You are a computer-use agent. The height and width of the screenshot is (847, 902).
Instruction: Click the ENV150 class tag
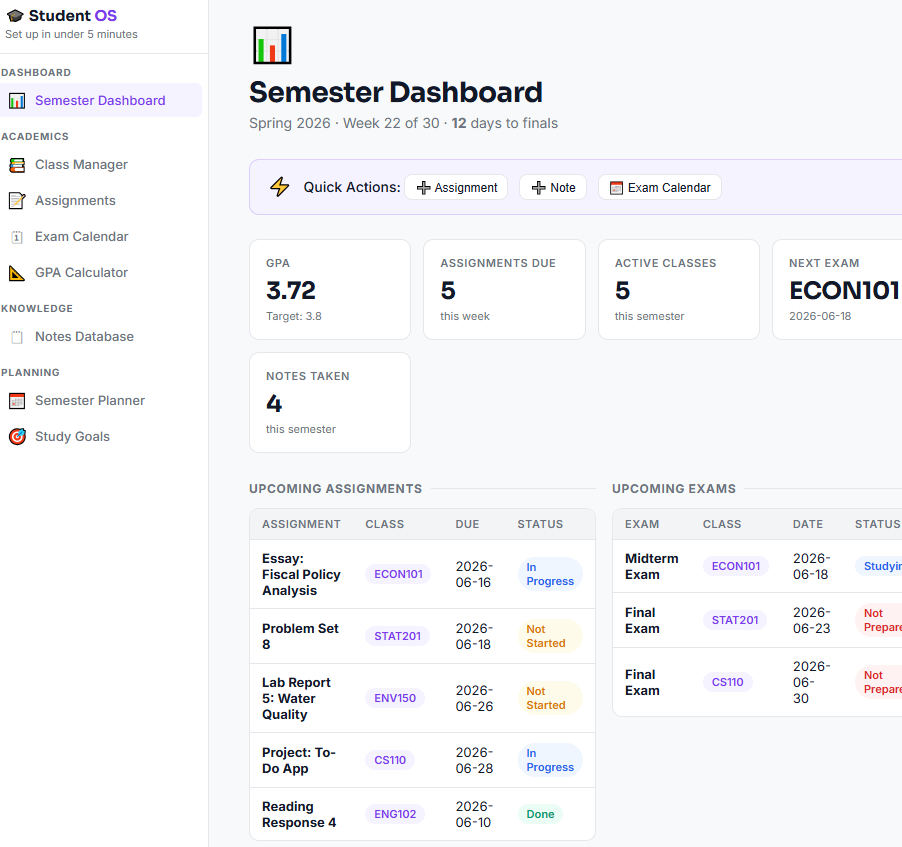[x=395, y=699]
